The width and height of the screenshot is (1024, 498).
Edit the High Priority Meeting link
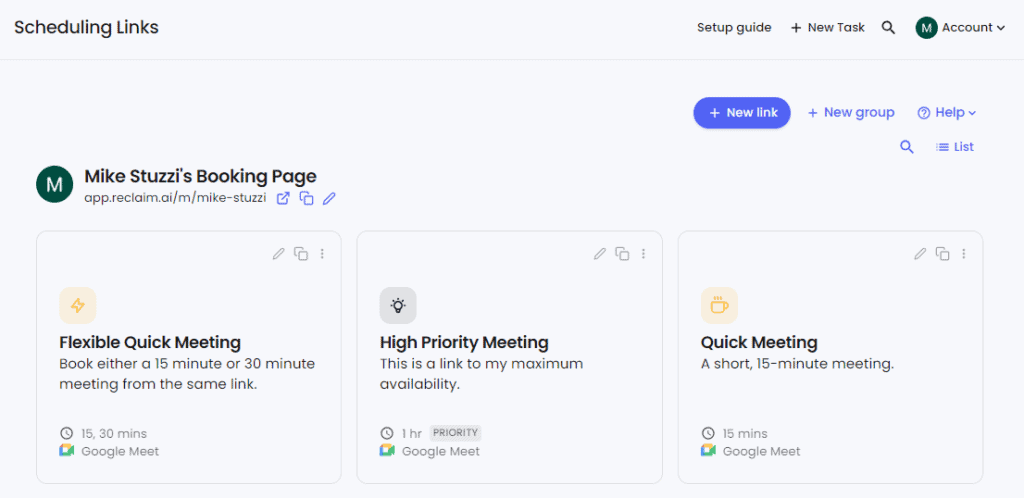point(600,254)
